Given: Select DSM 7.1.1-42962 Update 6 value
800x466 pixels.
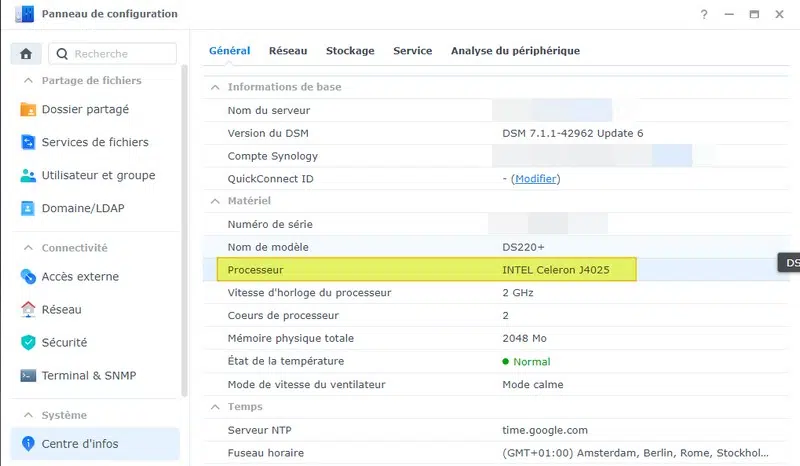Looking at the screenshot, I should click(572, 133).
